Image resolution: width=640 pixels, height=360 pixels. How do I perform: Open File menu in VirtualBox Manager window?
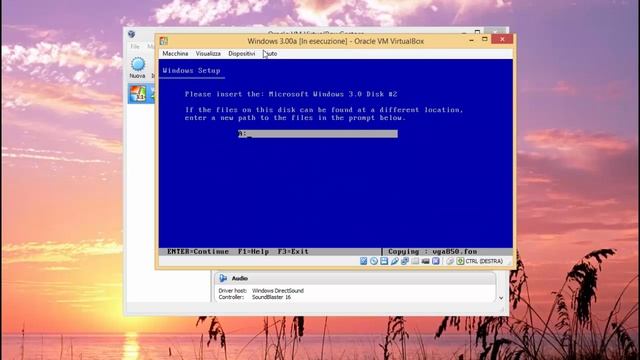click(135, 47)
